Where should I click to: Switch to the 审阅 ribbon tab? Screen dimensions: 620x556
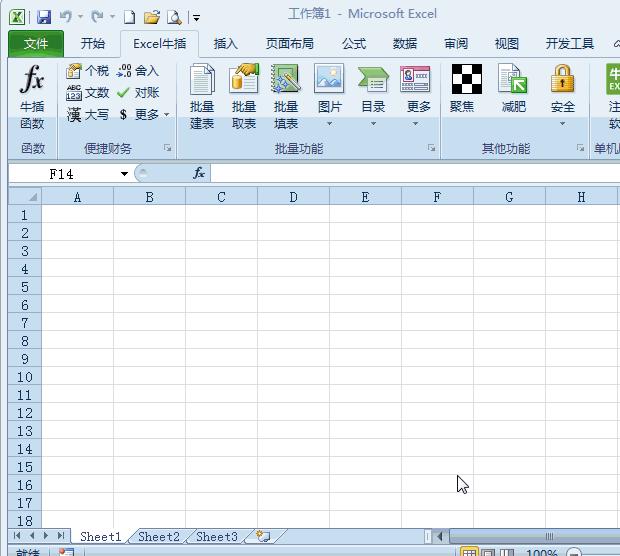point(456,43)
